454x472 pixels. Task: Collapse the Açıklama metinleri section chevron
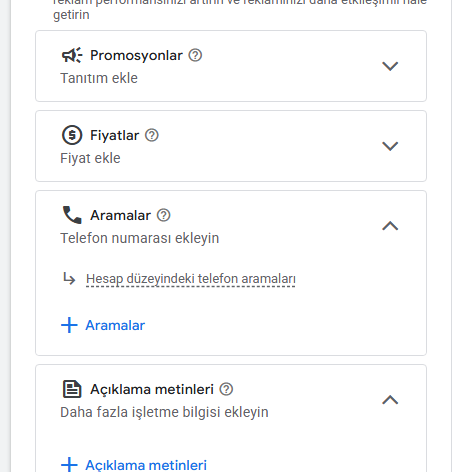point(390,400)
